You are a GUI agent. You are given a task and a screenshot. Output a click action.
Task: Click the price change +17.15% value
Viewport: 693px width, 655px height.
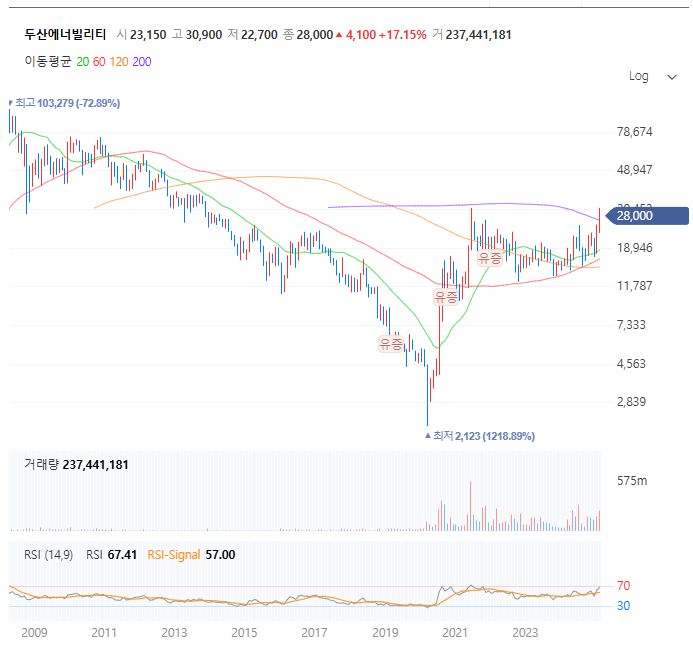(x=403, y=35)
